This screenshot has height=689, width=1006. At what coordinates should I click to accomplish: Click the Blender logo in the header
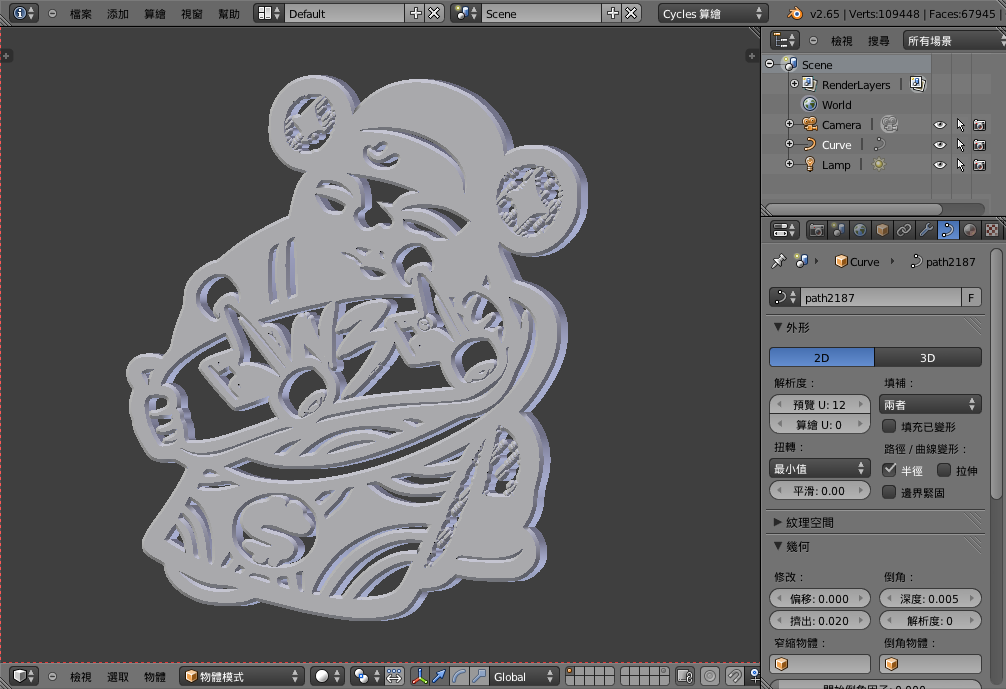pos(794,13)
